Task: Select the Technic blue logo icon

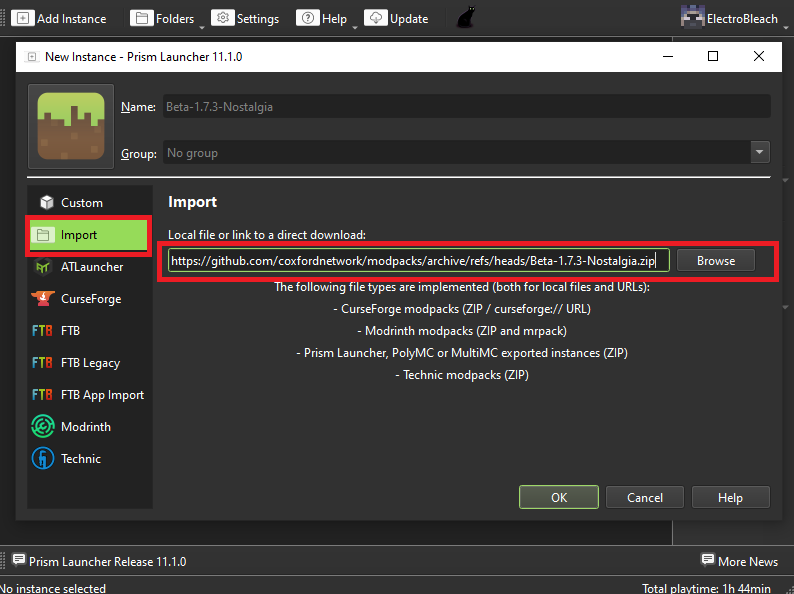Action: pyautogui.click(x=43, y=458)
